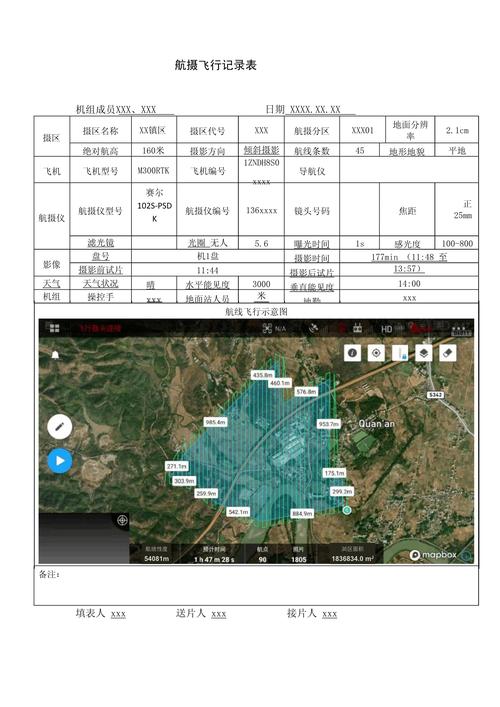The width and height of the screenshot is (500, 707).
Task: Select the green start point marker on map
Action: click(347, 510)
